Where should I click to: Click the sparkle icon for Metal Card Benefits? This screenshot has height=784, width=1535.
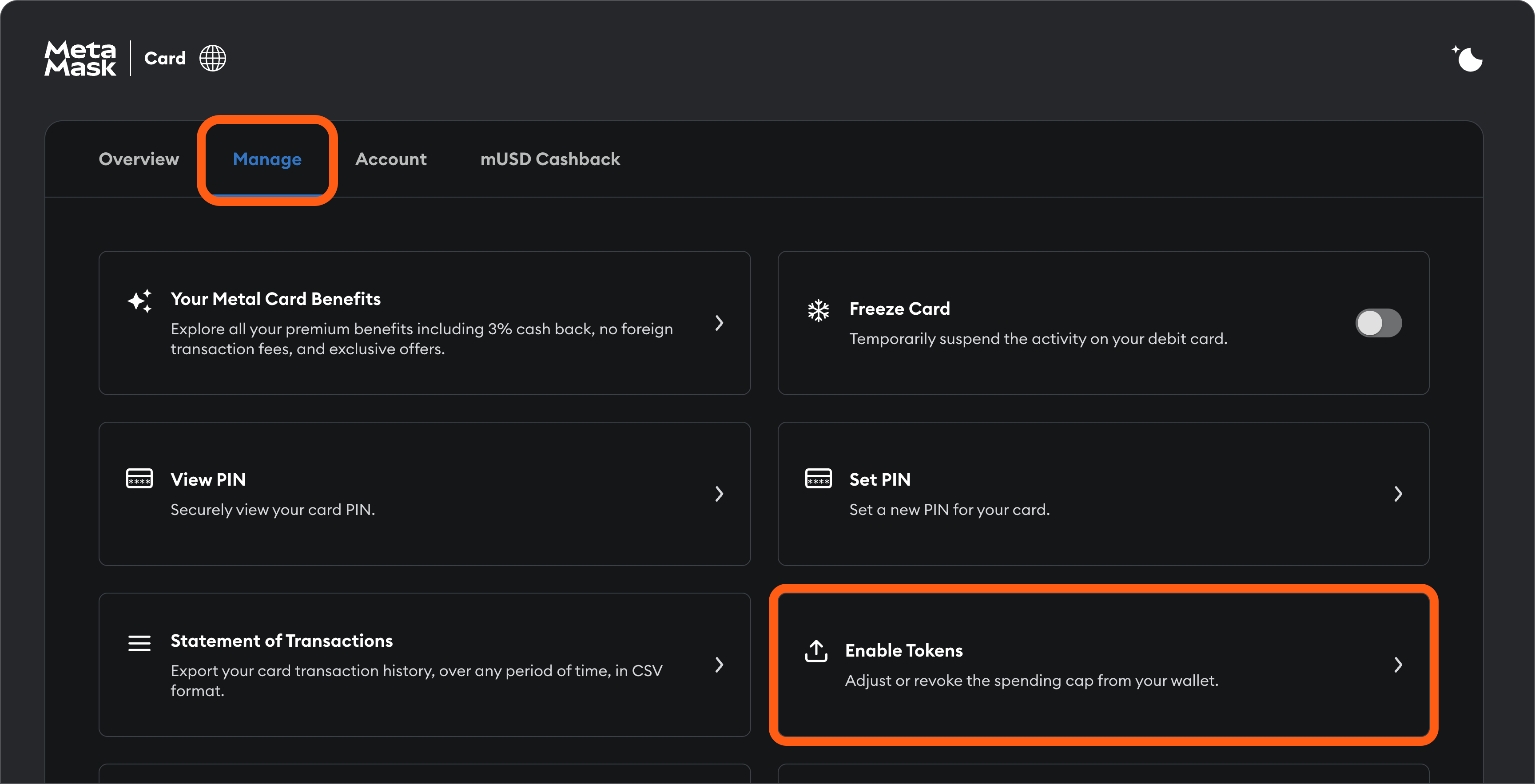[x=140, y=301]
